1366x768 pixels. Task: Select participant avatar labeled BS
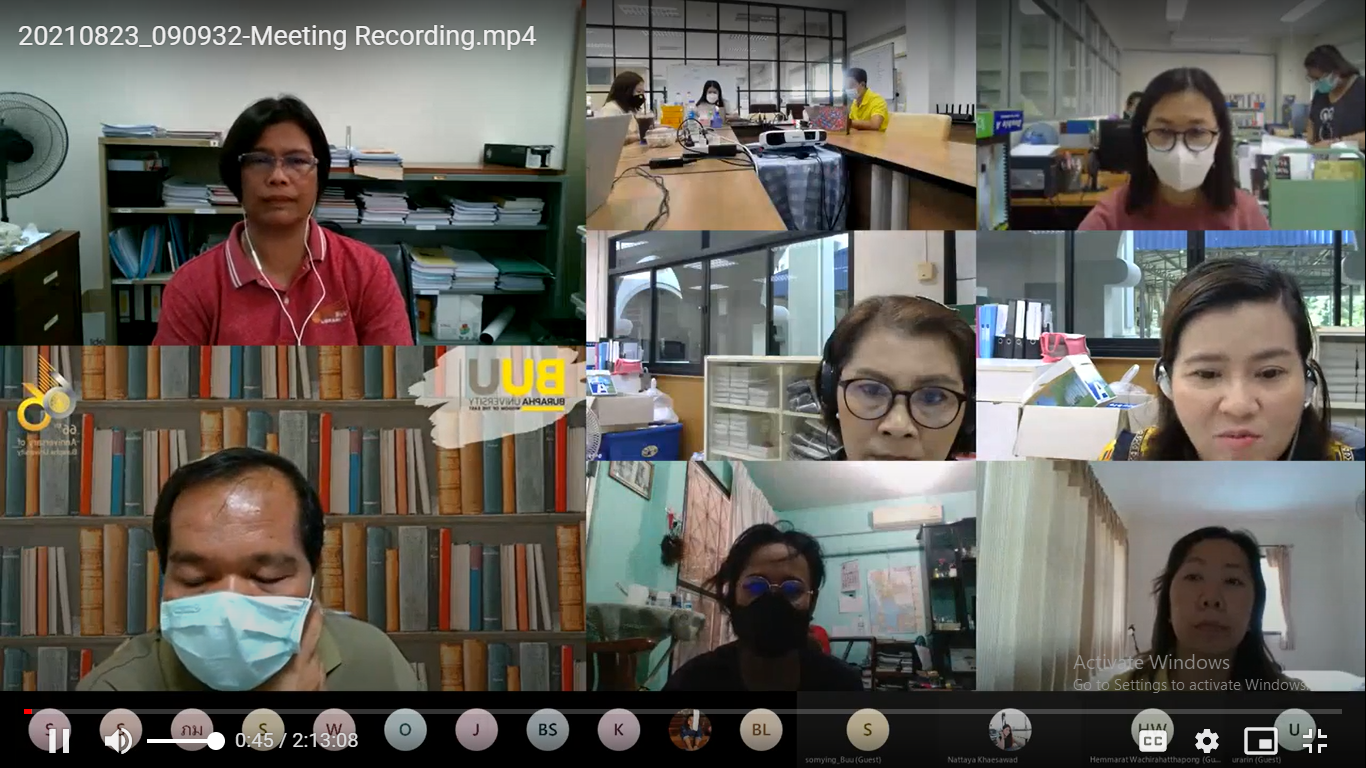click(547, 730)
